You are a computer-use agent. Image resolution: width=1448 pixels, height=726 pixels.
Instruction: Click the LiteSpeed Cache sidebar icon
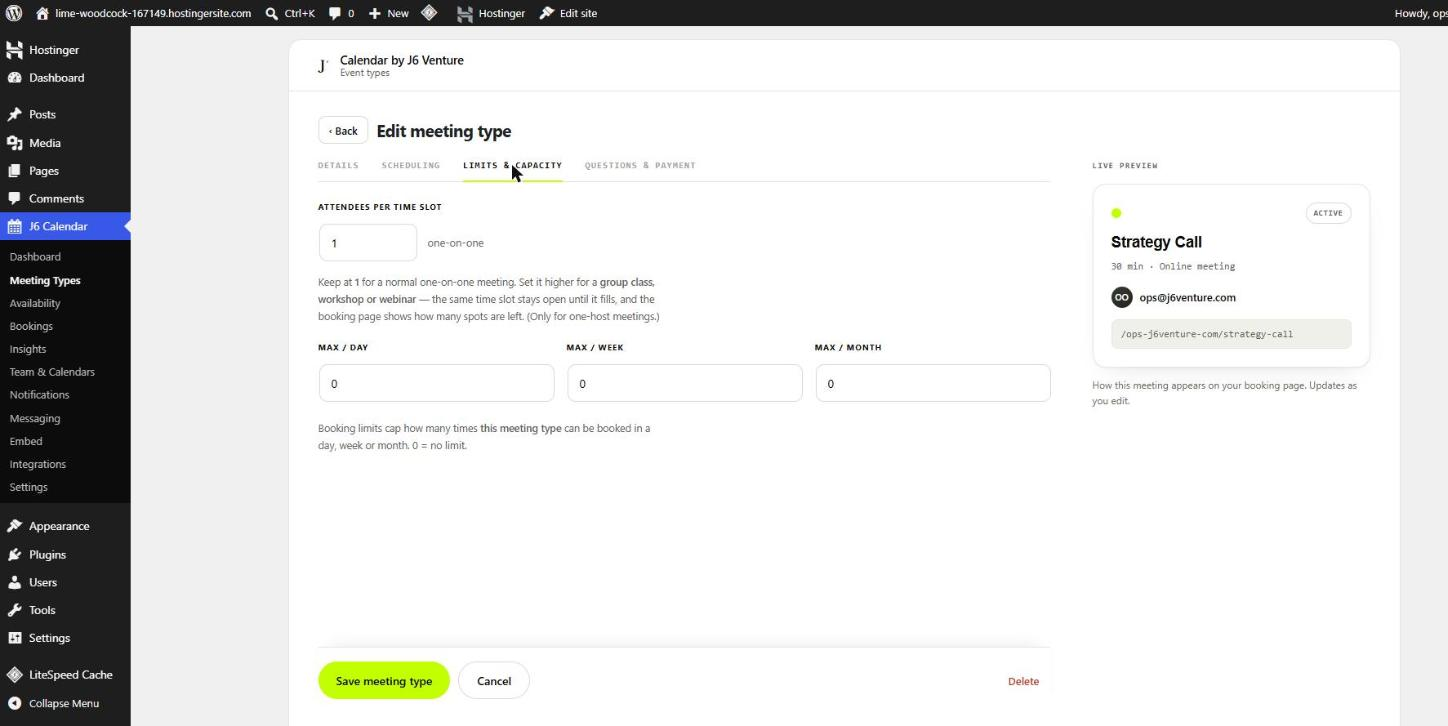pyautogui.click(x=15, y=674)
